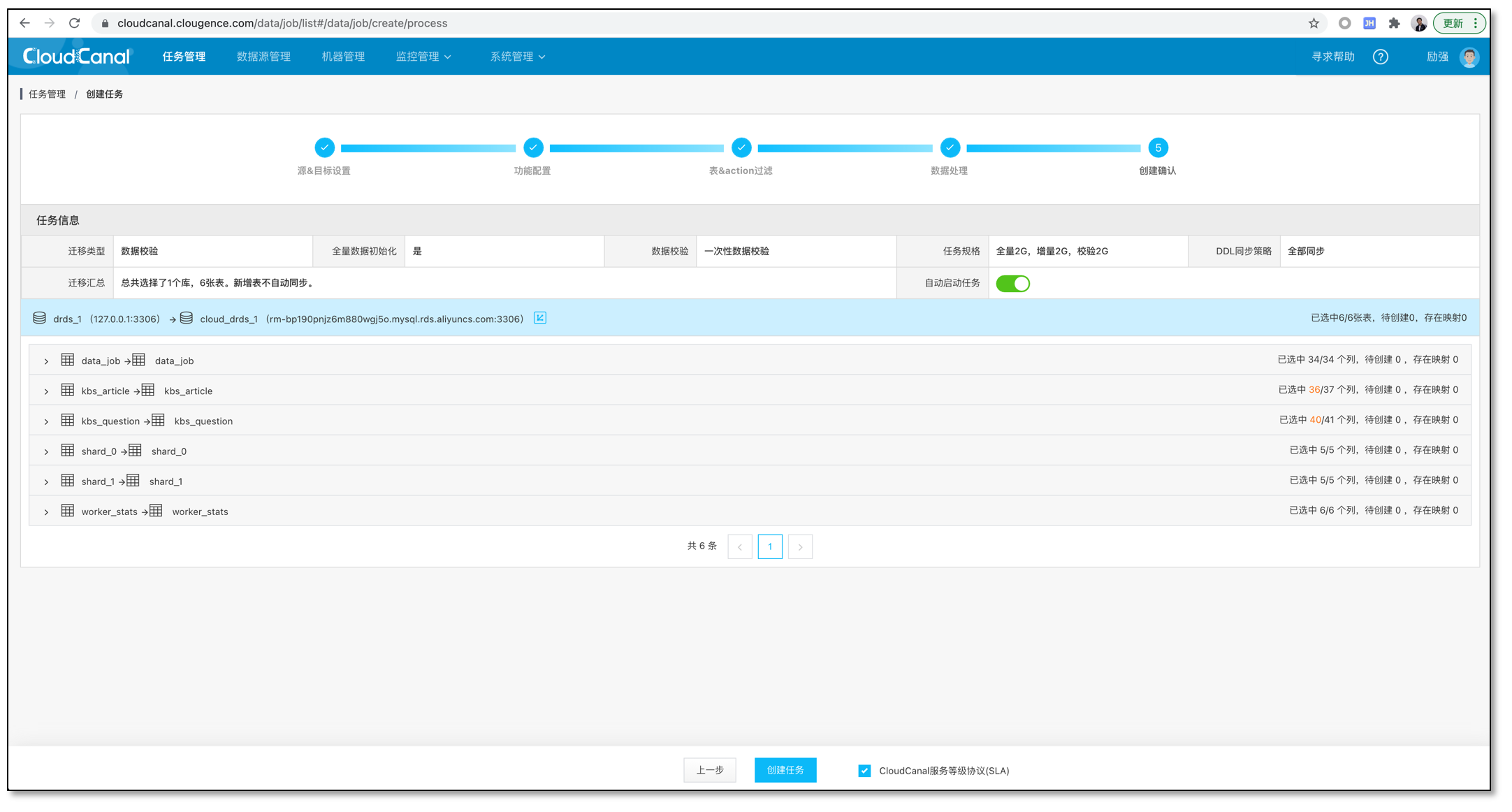Go to pagination page 1
The width and height of the screenshot is (1512, 812).
click(x=770, y=546)
